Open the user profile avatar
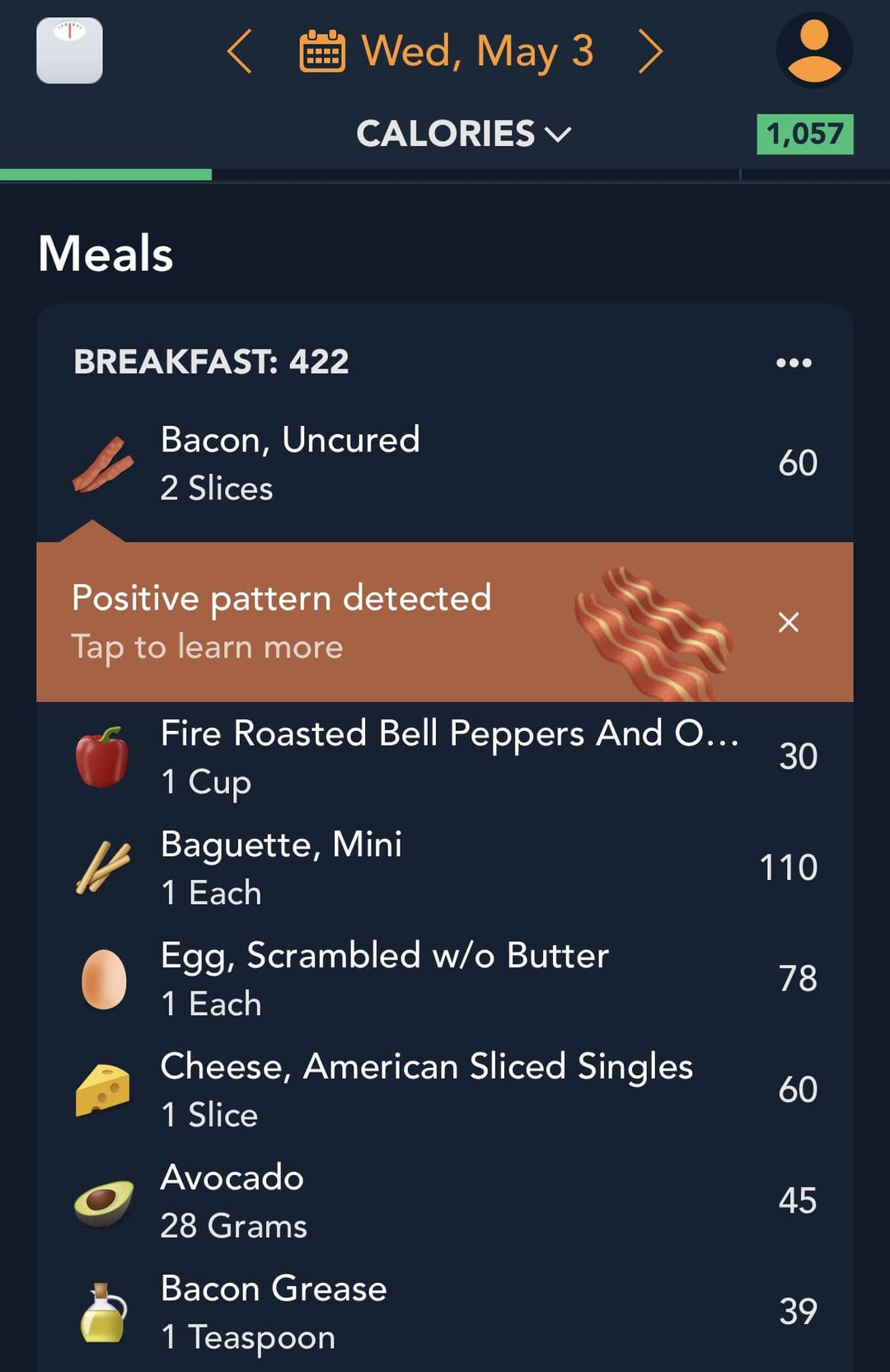Viewport: 890px width, 1372px height. click(814, 50)
